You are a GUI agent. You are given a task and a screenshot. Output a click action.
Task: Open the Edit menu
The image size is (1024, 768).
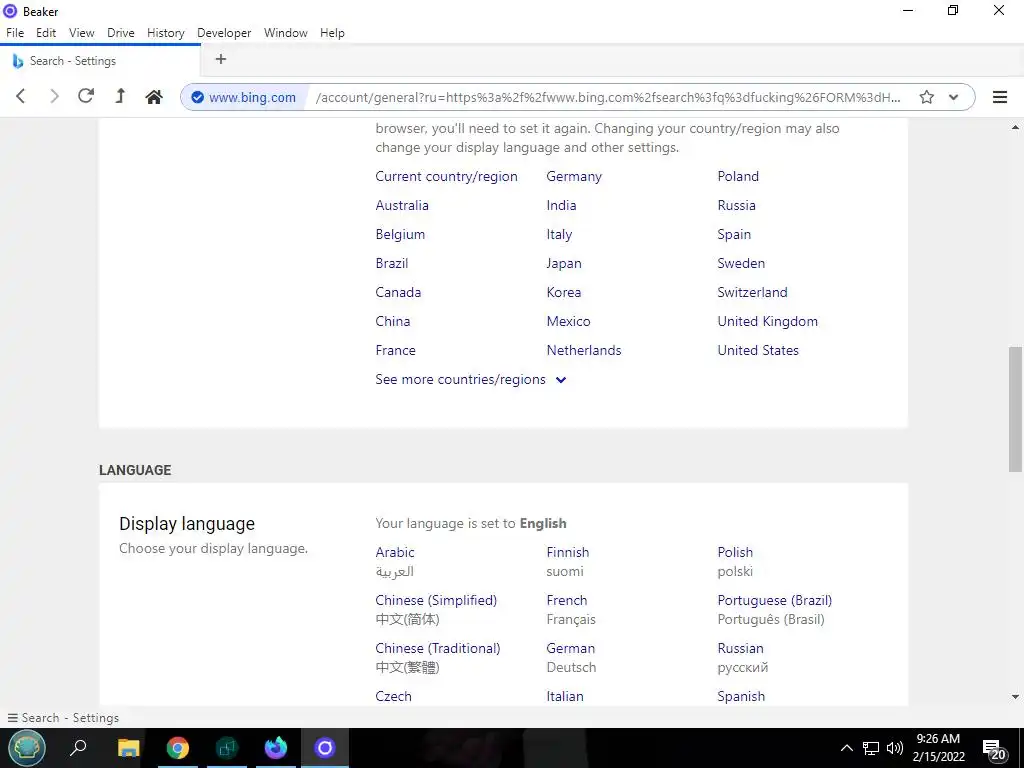tap(46, 33)
